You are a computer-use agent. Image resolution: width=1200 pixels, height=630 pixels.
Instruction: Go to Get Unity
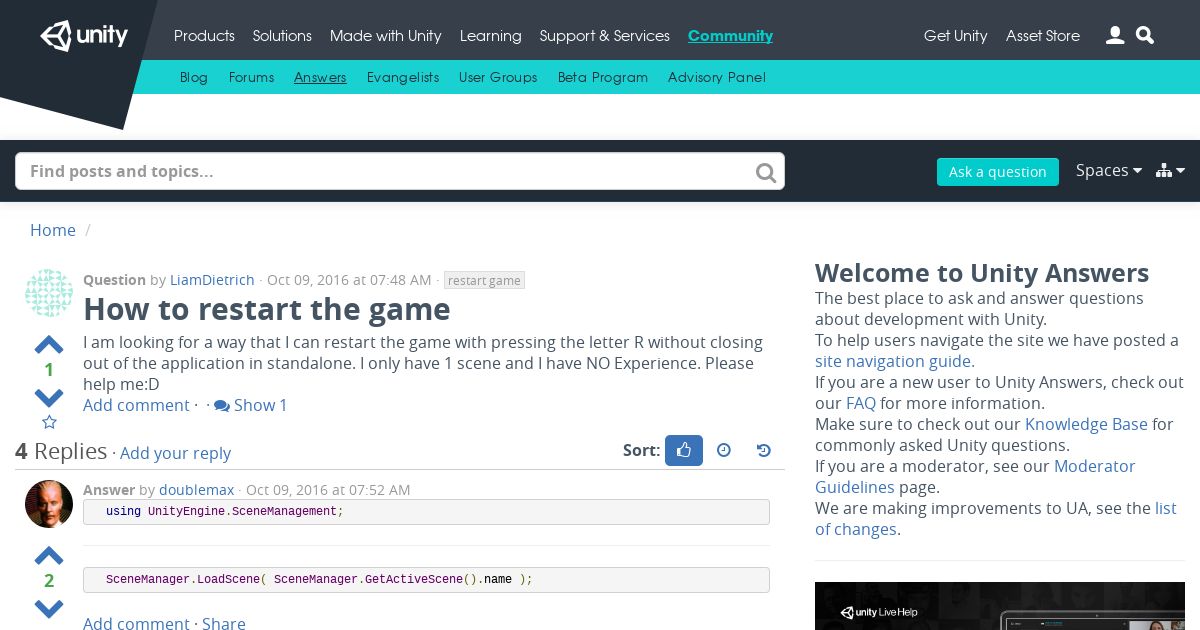pos(955,36)
